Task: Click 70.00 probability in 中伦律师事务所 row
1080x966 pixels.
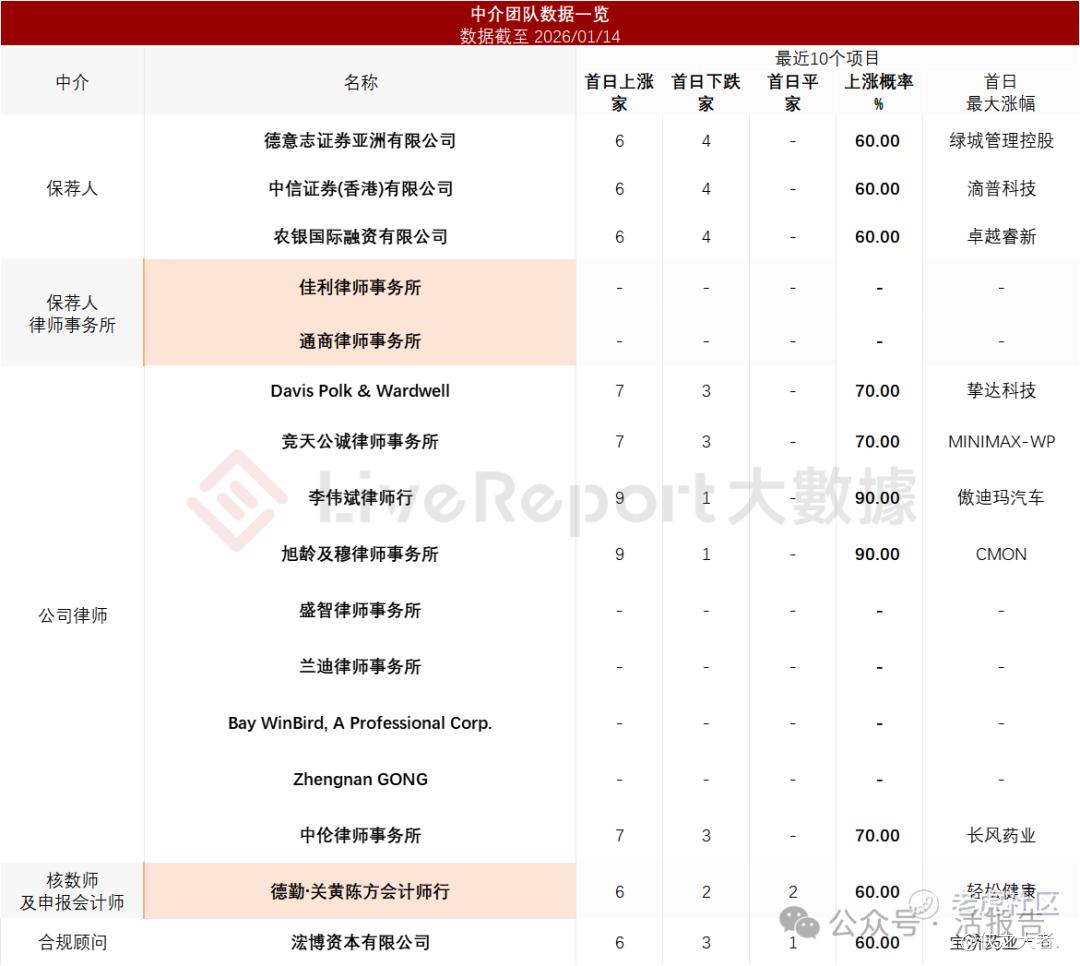Action: [x=877, y=835]
